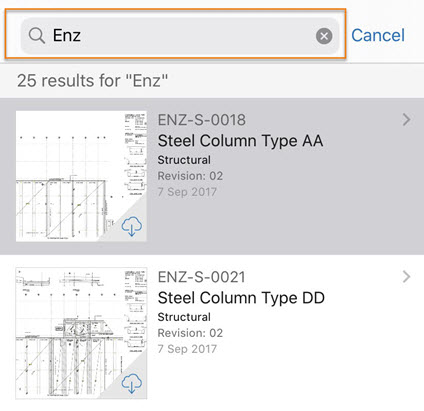Clear the search text with the X icon
Screen dimensions: 424x411
tap(324, 36)
